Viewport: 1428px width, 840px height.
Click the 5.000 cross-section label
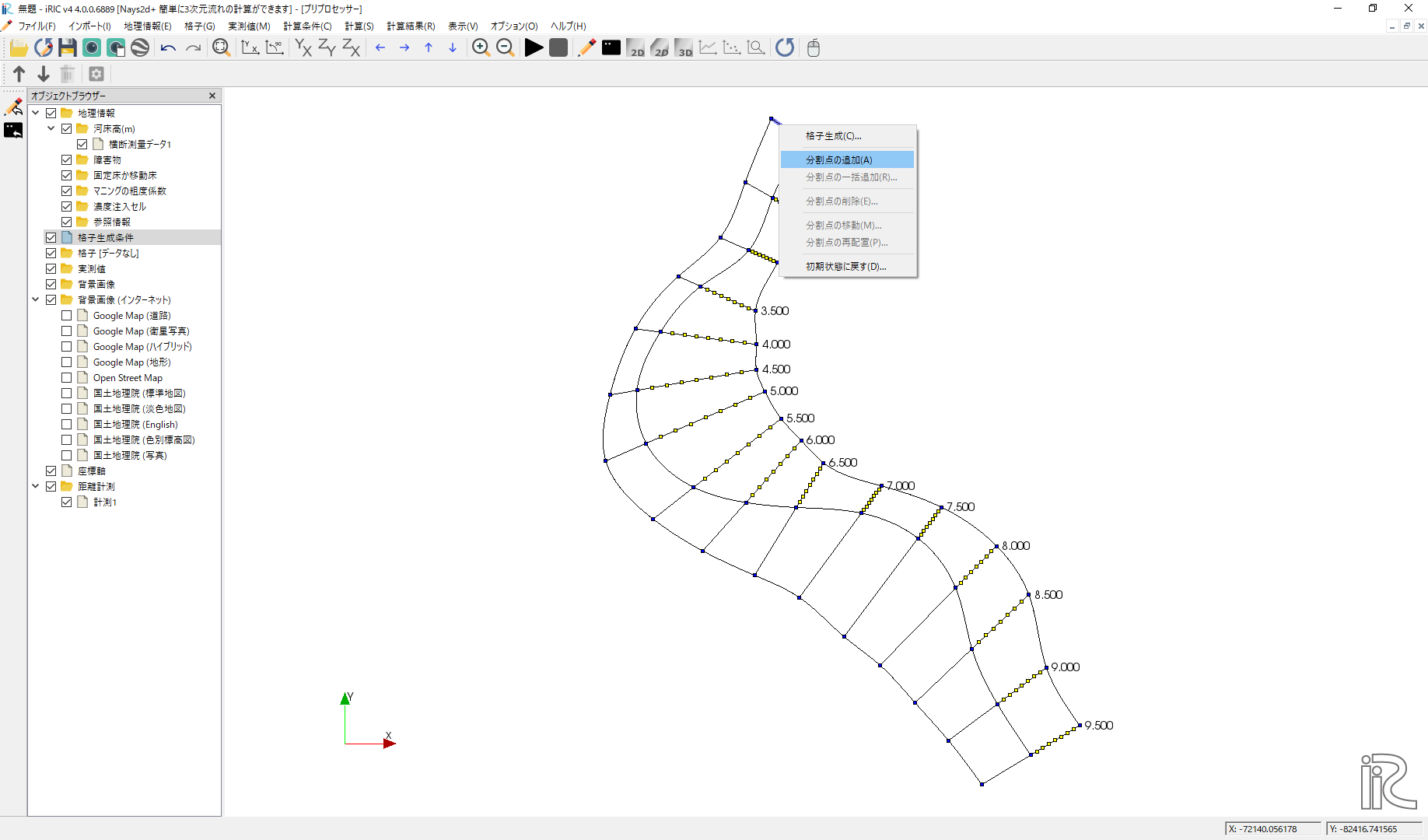(784, 391)
